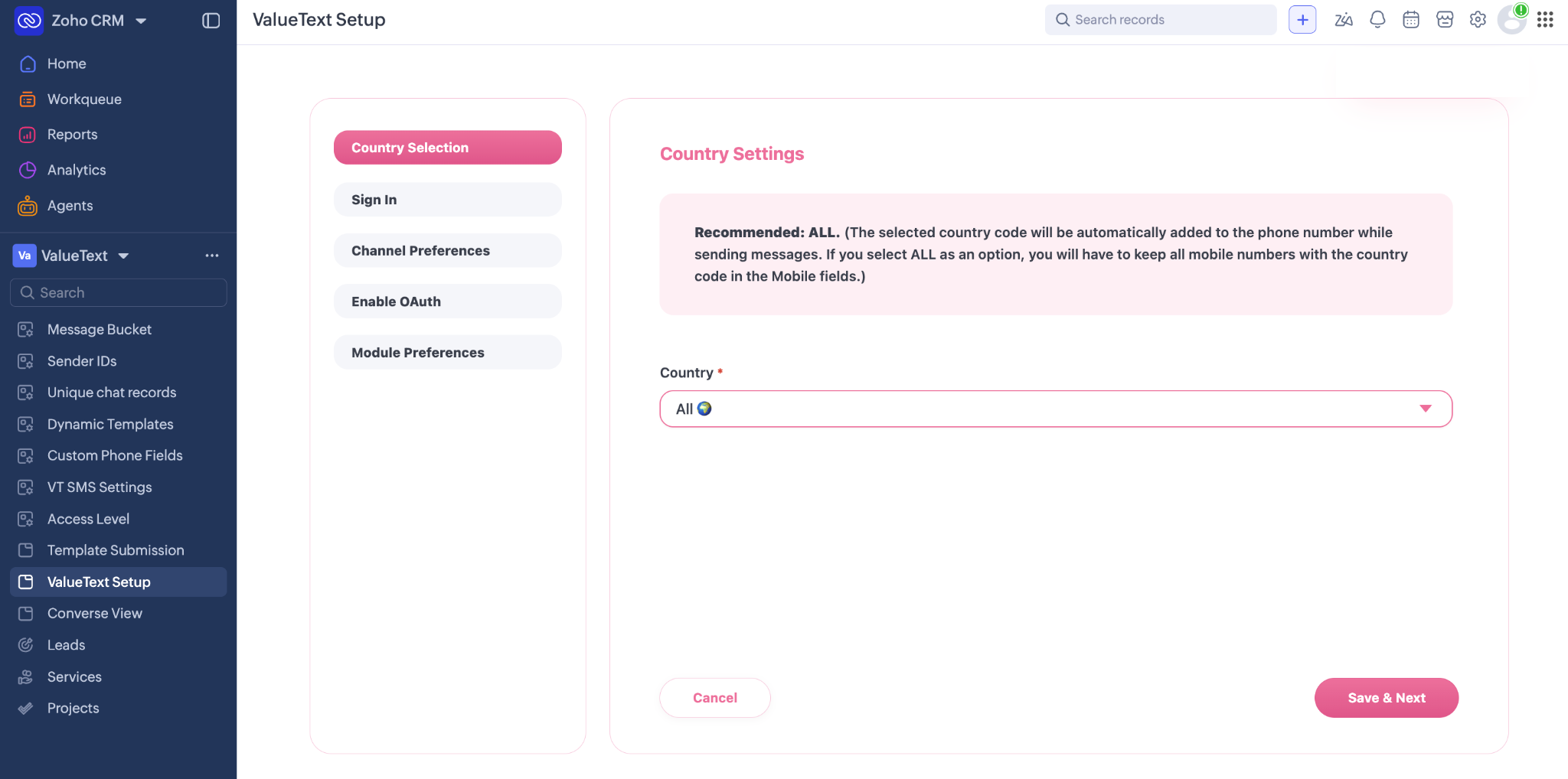1568x779 pixels.
Task: Open the apps grid launcher icon
Action: (x=1545, y=20)
